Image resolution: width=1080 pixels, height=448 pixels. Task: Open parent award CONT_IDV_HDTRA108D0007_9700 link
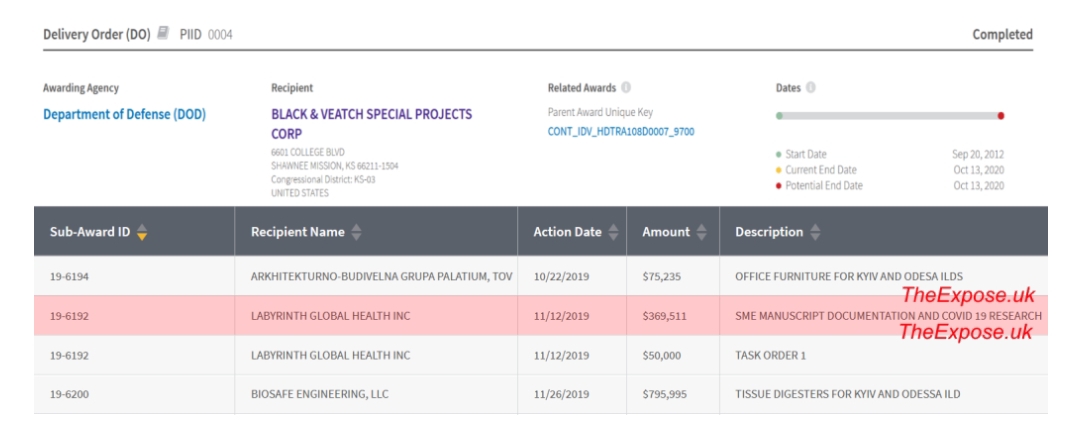coord(621,132)
